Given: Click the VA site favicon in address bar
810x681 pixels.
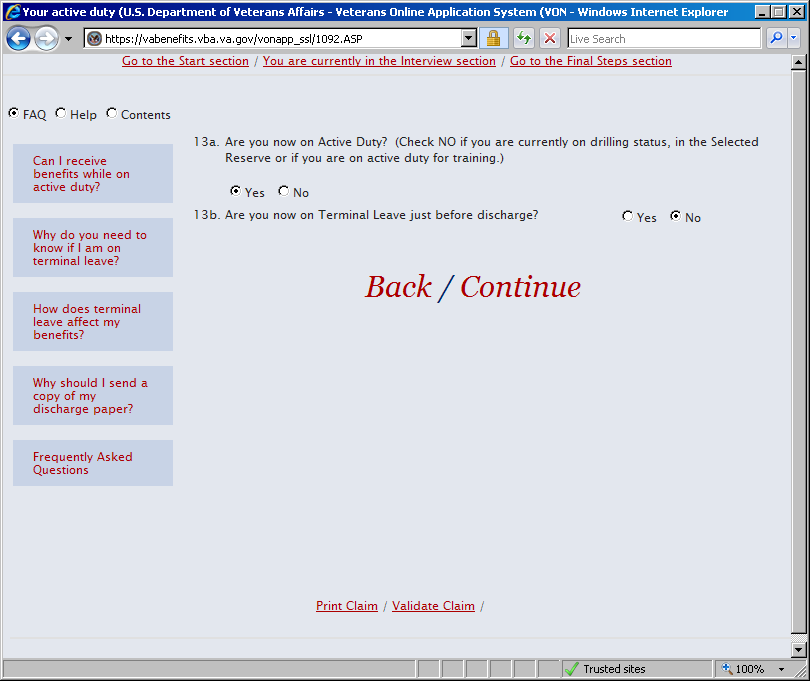Looking at the screenshot, I should coord(94,39).
